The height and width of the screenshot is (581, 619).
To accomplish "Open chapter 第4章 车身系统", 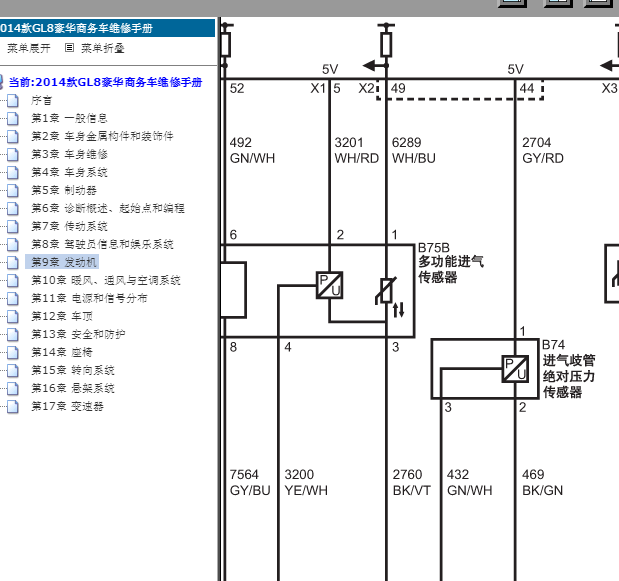I will pyautogui.click(x=69, y=172).
